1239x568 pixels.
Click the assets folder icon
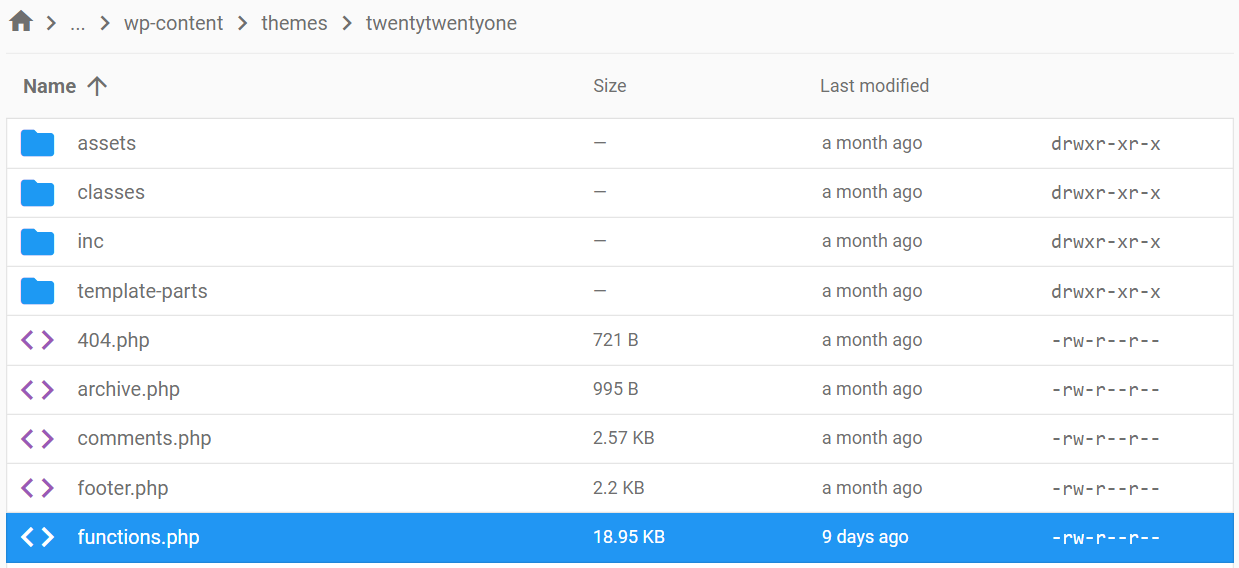(x=38, y=143)
